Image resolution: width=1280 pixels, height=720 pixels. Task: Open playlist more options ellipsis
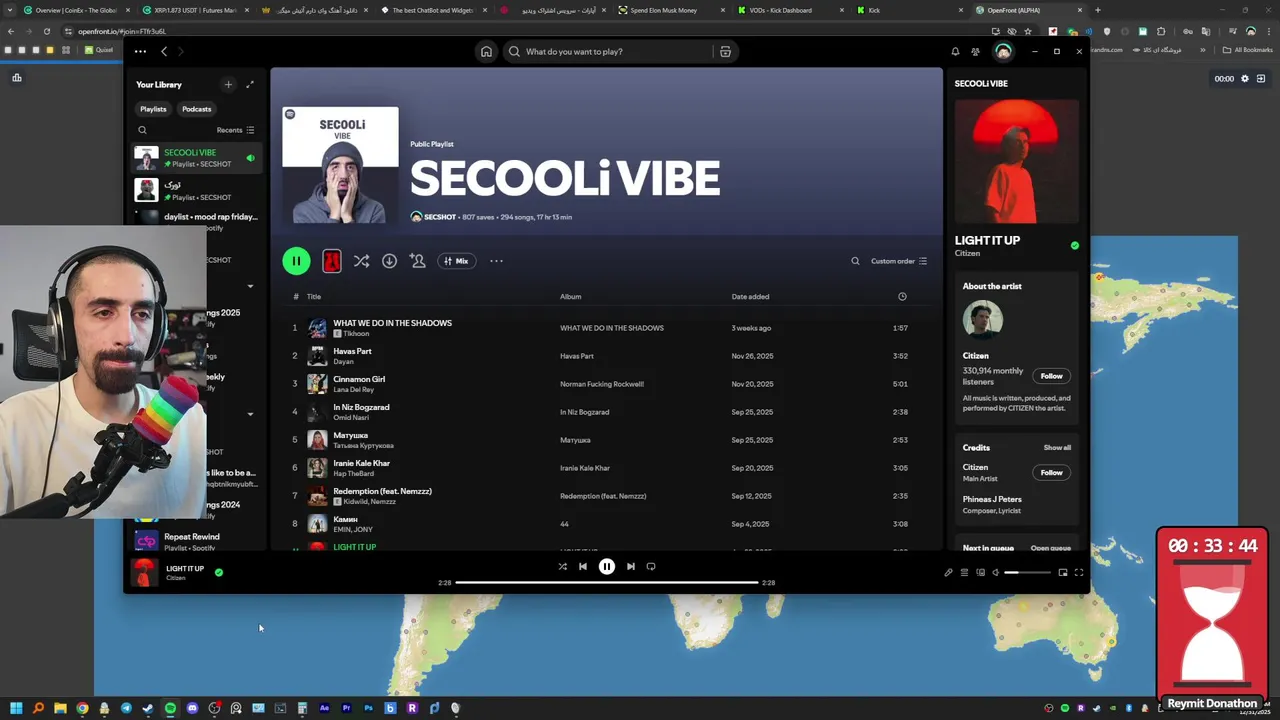point(496,261)
